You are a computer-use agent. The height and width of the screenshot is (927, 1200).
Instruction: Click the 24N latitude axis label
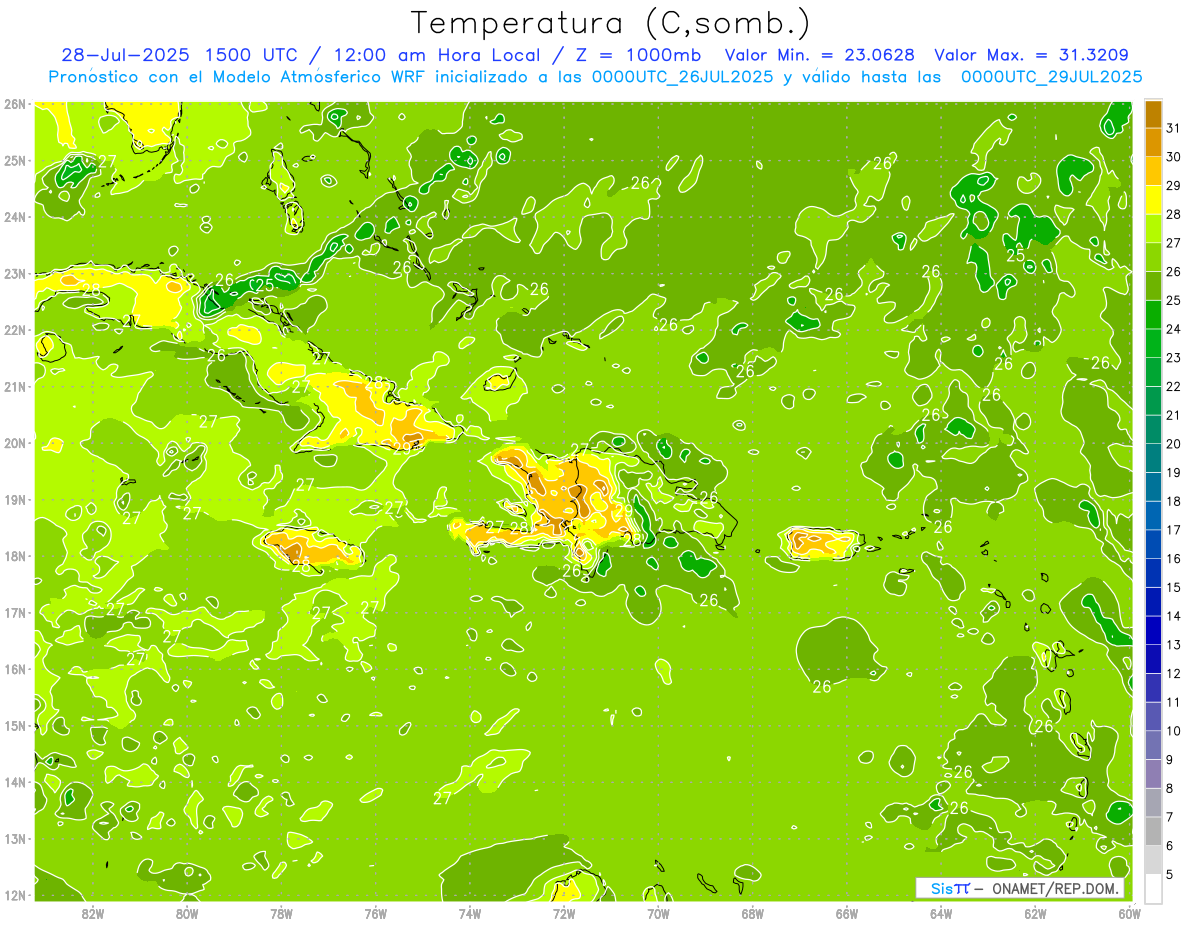[14, 217]
